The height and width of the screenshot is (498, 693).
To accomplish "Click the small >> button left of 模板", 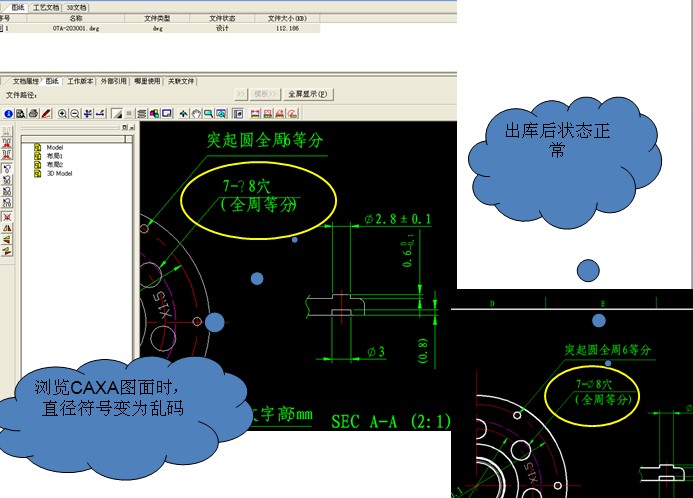I will pyautogui.click(x=241, y=94).
